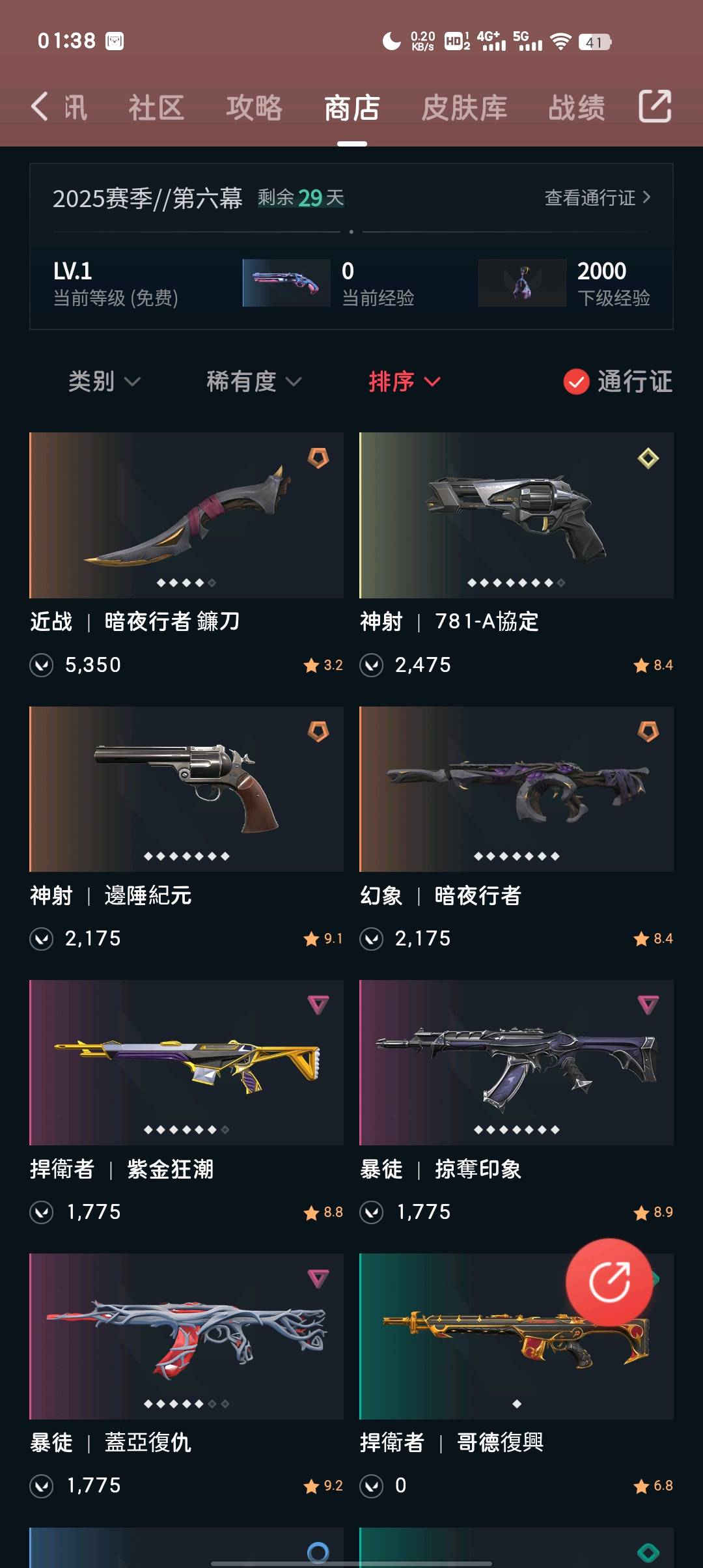Open the external share icon in the header

click(655, 106)
